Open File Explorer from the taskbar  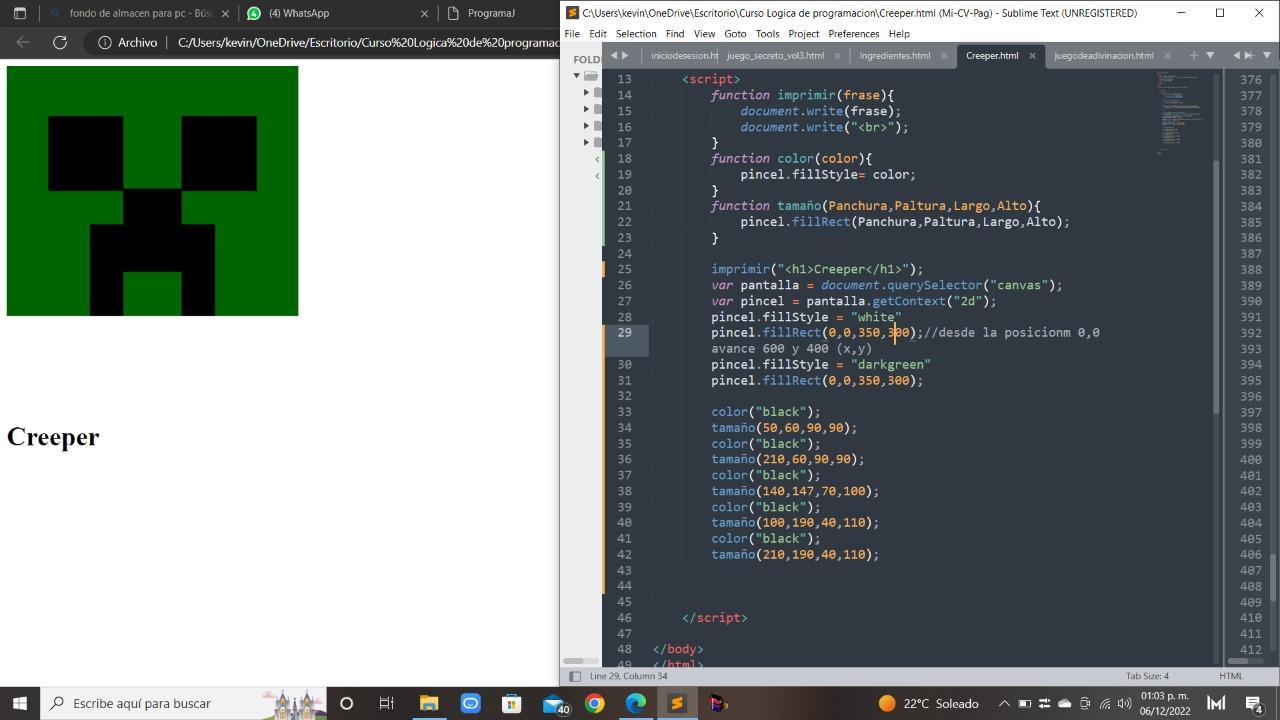[429, 703]
